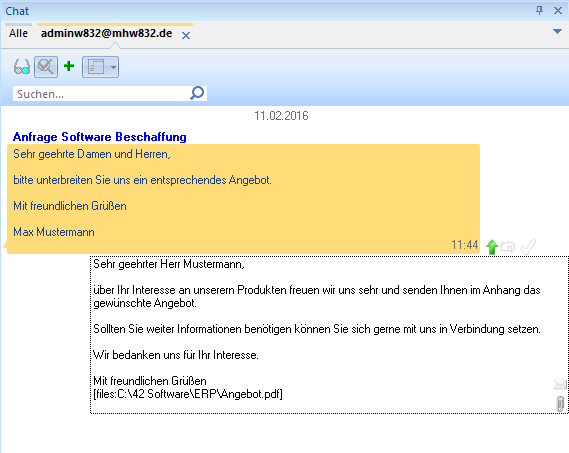Attach a file with paperclip icon
The width and height of the screenshot is (569, 453).
pyautogui.click(x=560, y=404)
